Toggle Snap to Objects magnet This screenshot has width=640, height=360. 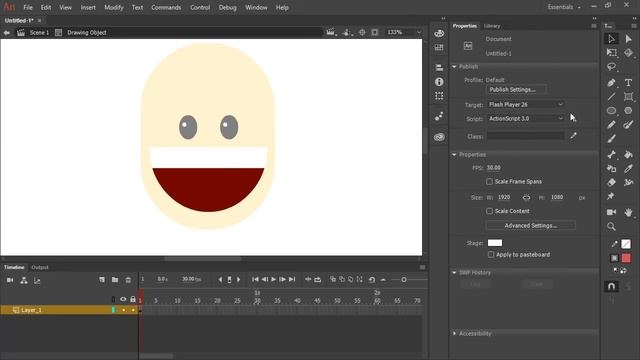(611, 287)
